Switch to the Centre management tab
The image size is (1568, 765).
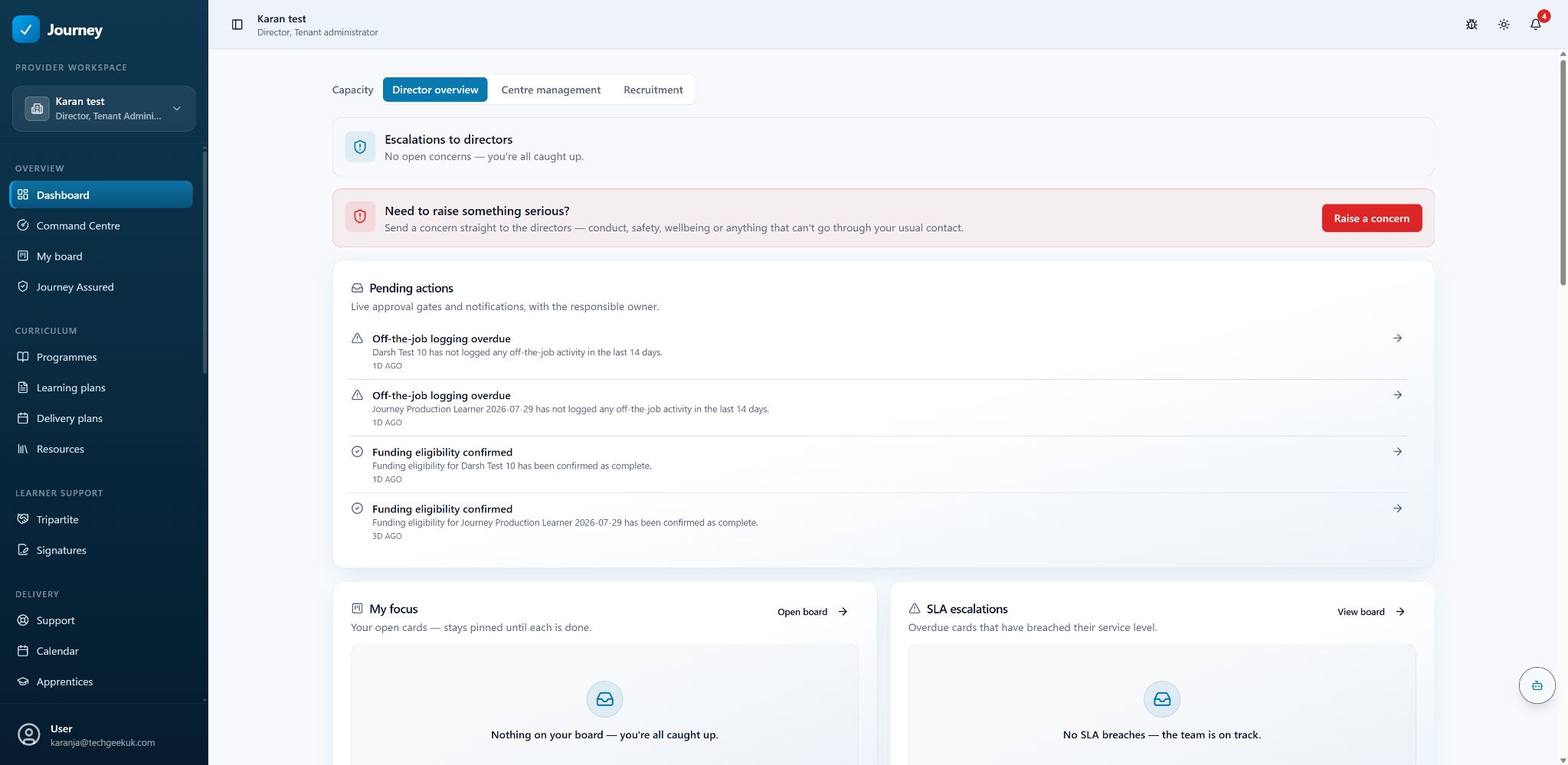551,90
